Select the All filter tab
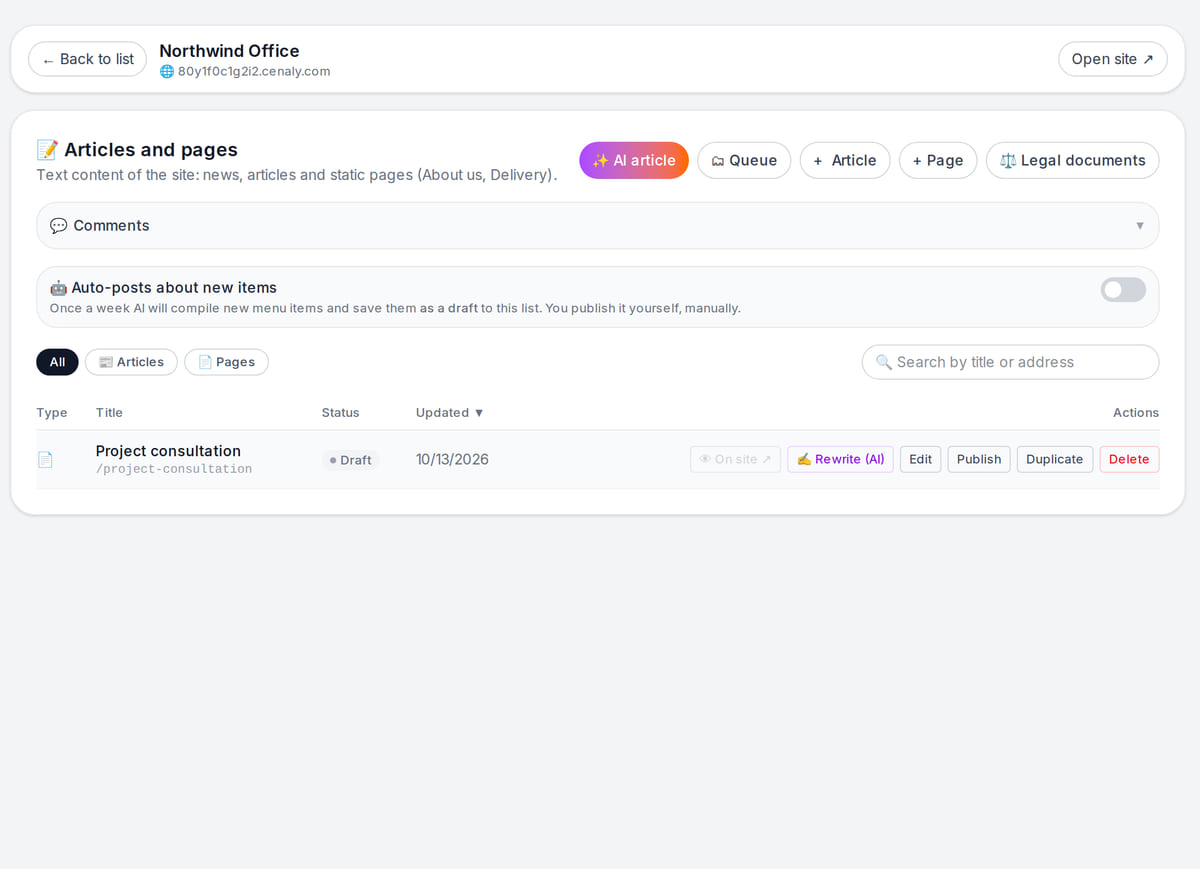This screenshot has width=1200, height=869. click(x=57, y=362)
